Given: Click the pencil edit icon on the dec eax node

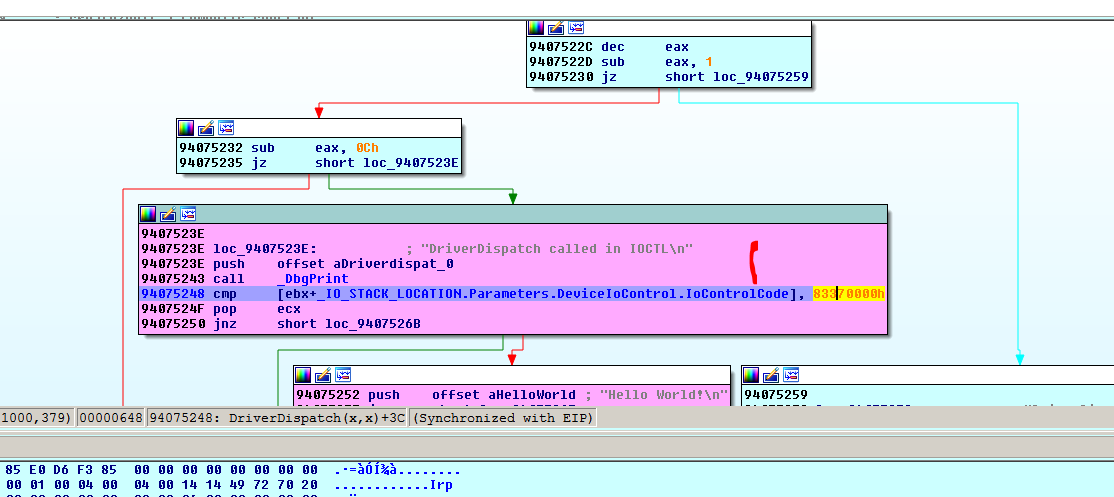Looking at the screenshot, I should [556, 28].
